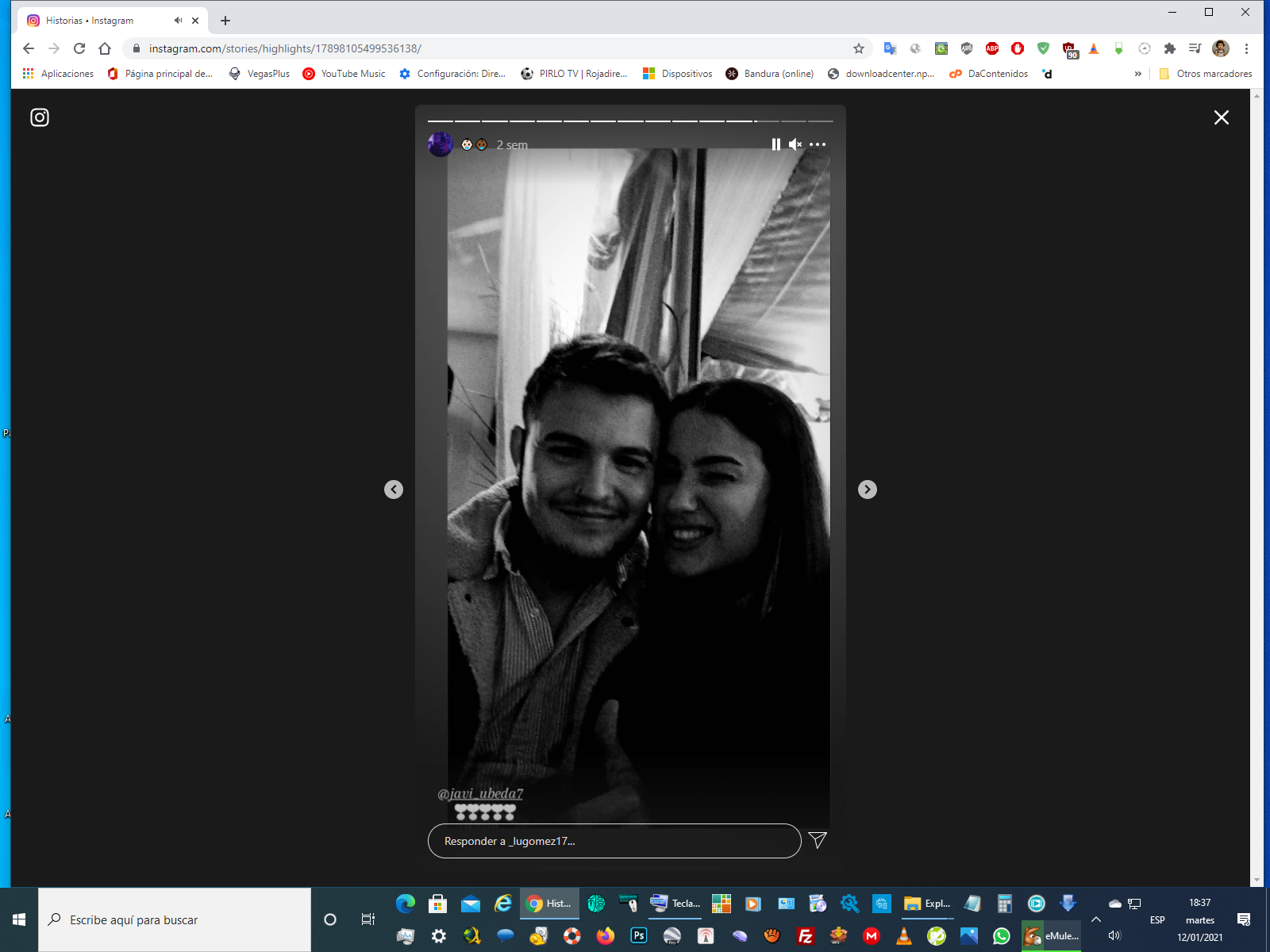The image size is (1270, 952).
Task: Open the Otros marcadores folder
Action: click(1206, 74)
